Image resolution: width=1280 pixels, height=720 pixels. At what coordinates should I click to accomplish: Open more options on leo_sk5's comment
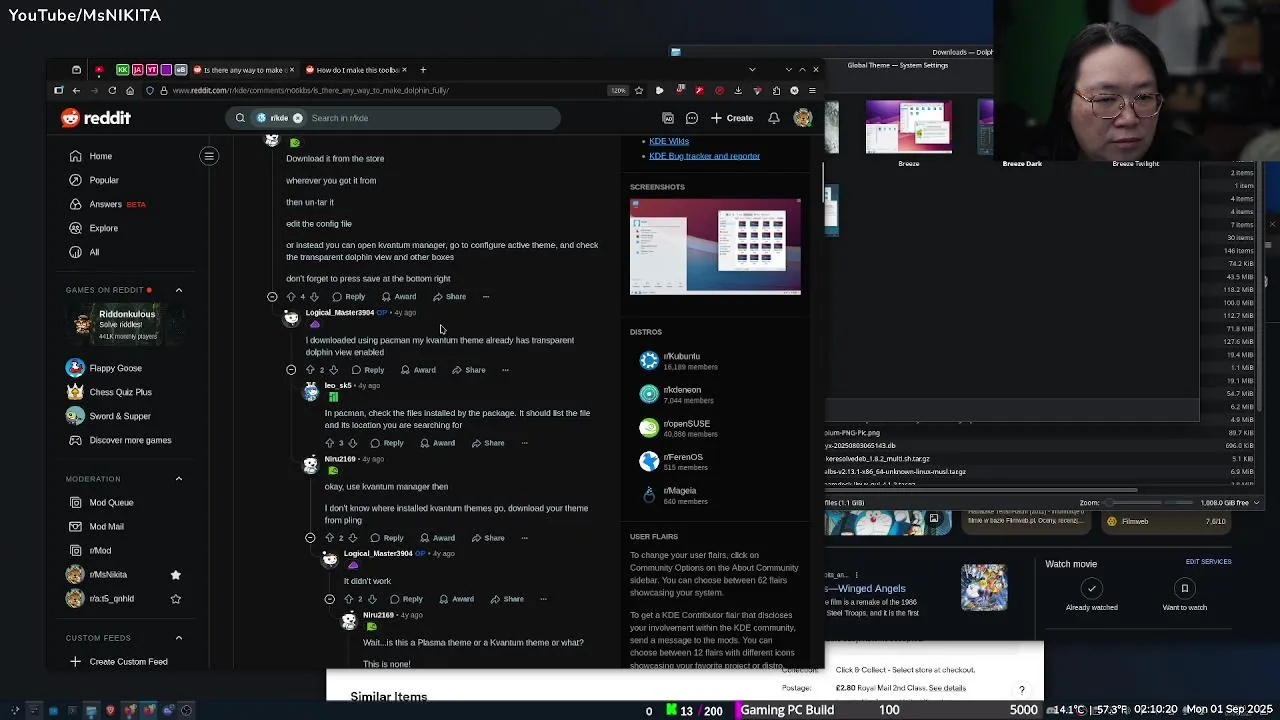point(524,443)
